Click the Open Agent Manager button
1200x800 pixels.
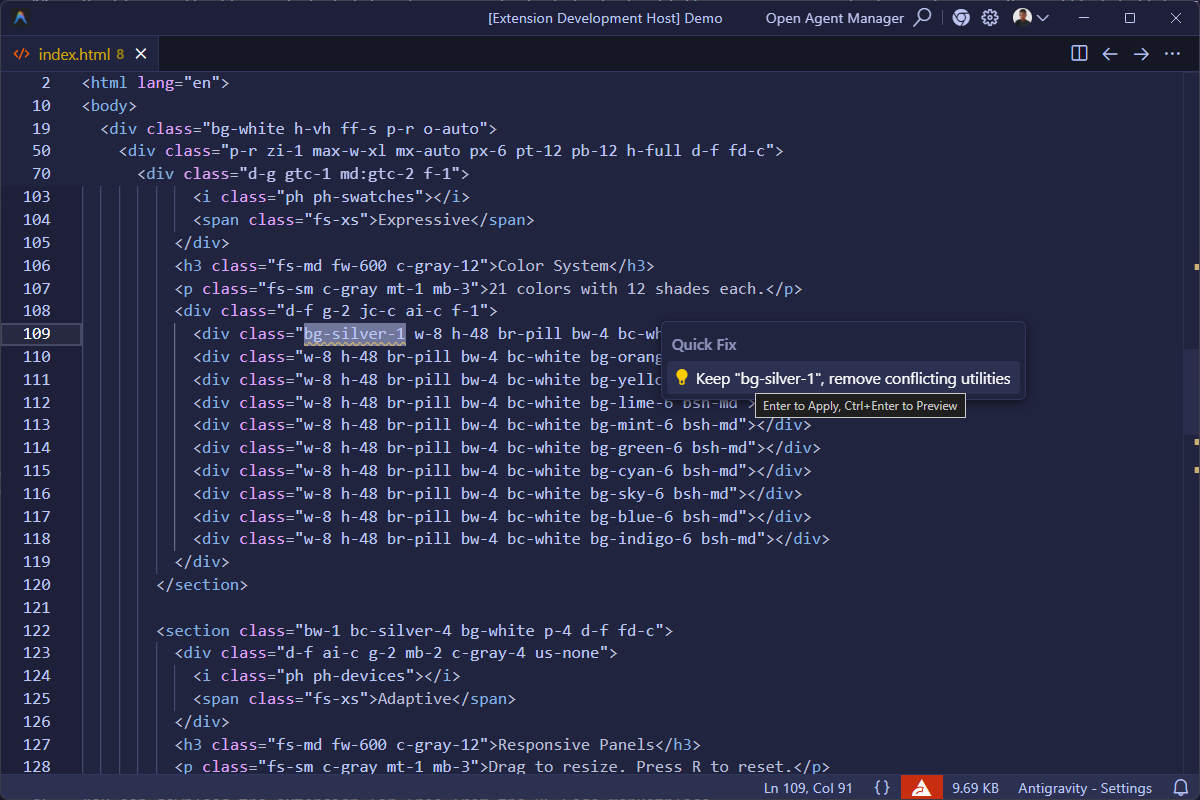pos(834,18)
